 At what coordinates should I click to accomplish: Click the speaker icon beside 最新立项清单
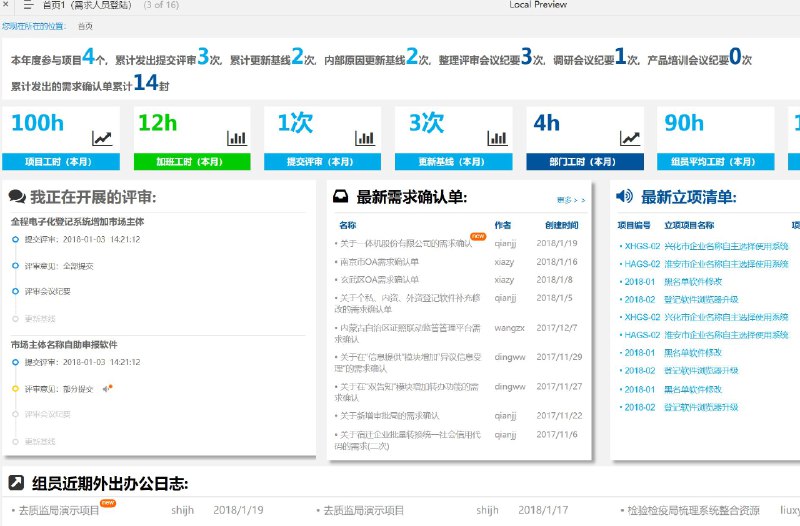coord(624,196)
